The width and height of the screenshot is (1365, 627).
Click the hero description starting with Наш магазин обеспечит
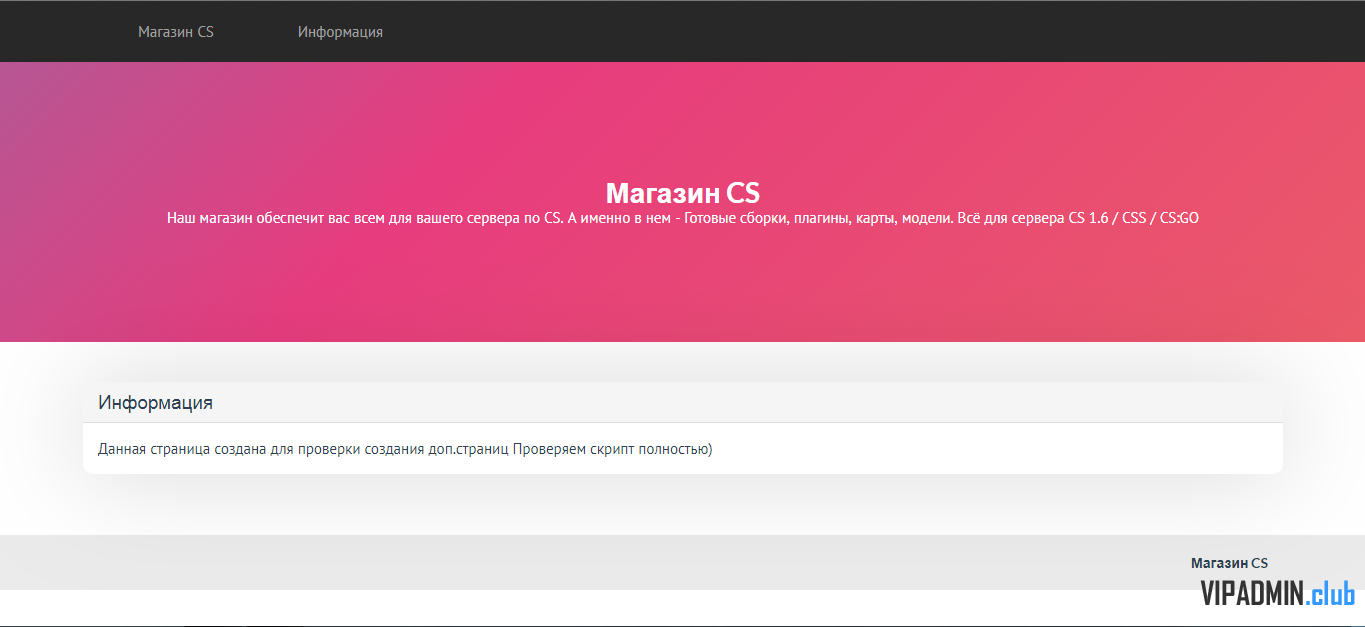(683, 217)
